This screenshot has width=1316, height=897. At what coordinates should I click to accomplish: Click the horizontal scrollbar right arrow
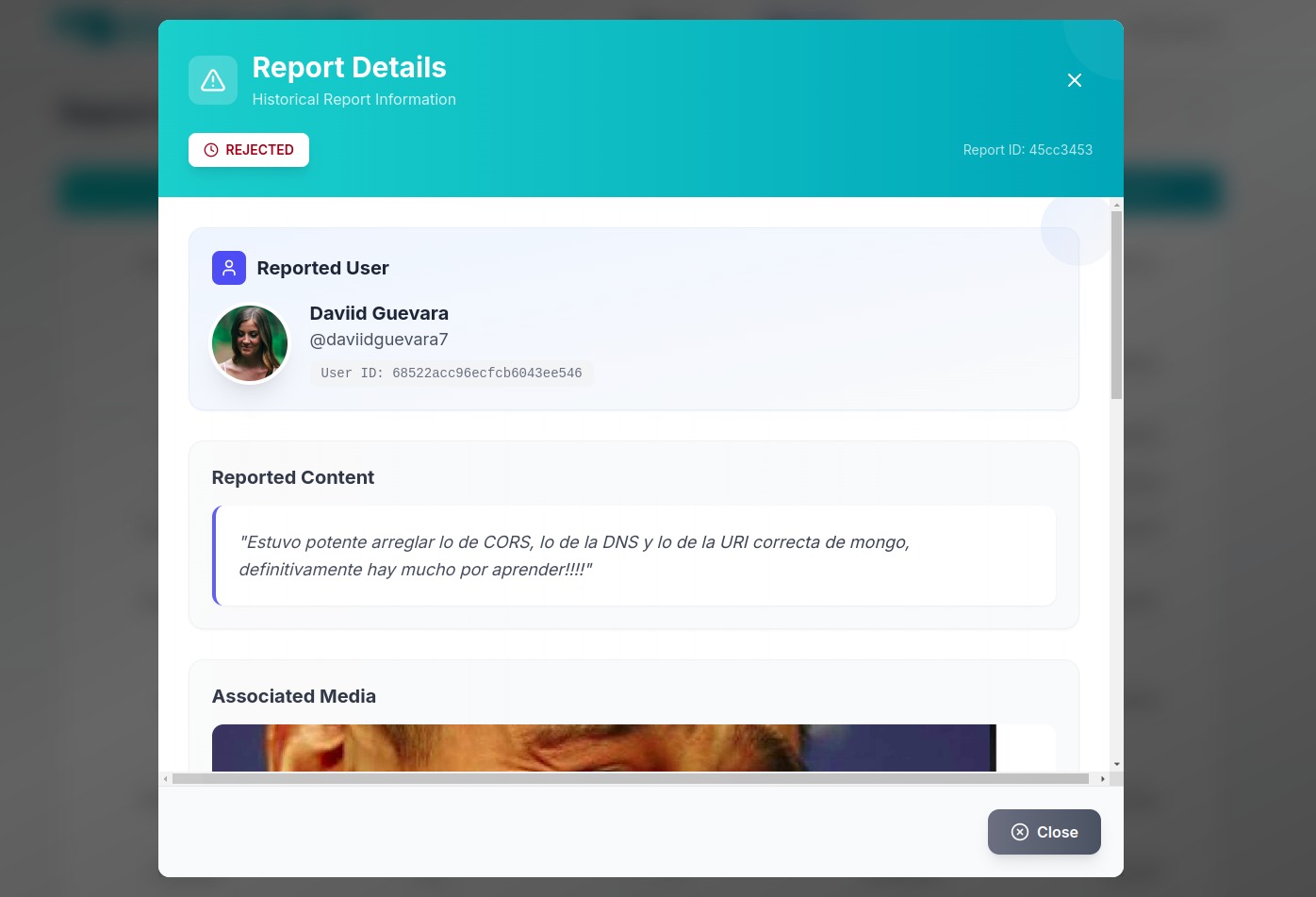click(1102, 779)
